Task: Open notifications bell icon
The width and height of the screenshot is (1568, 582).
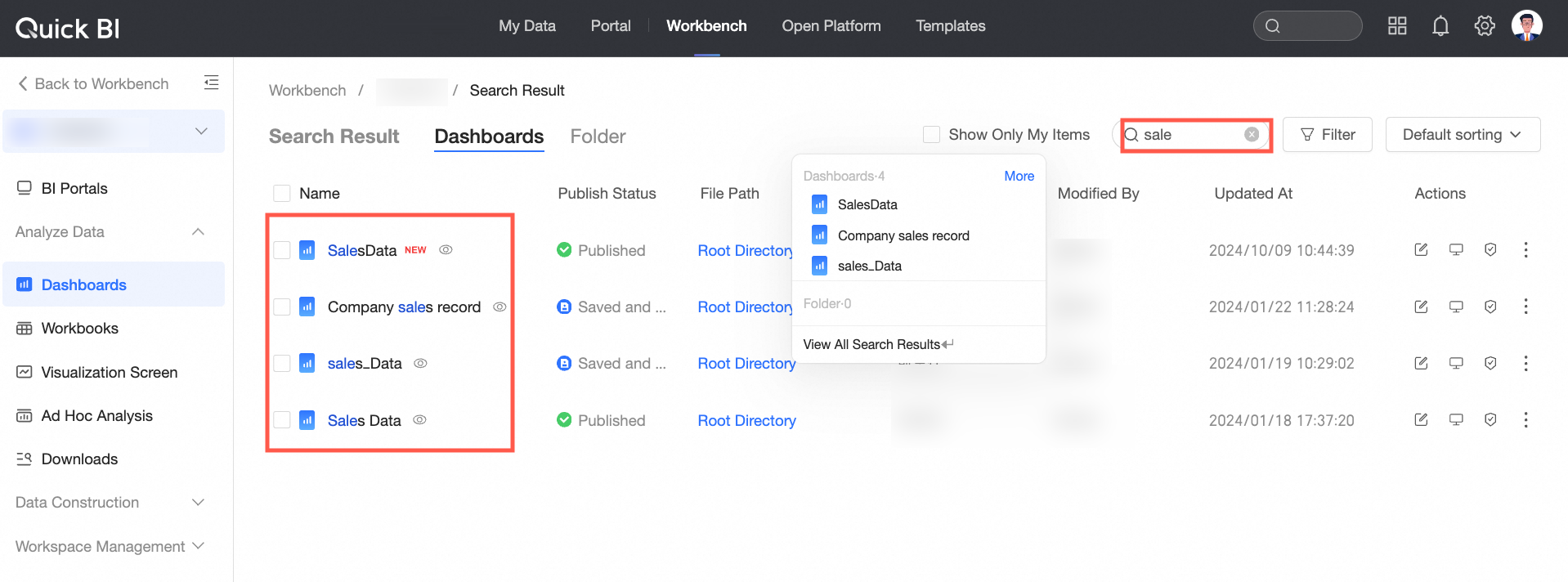Action: click(x=1440, y=26)
